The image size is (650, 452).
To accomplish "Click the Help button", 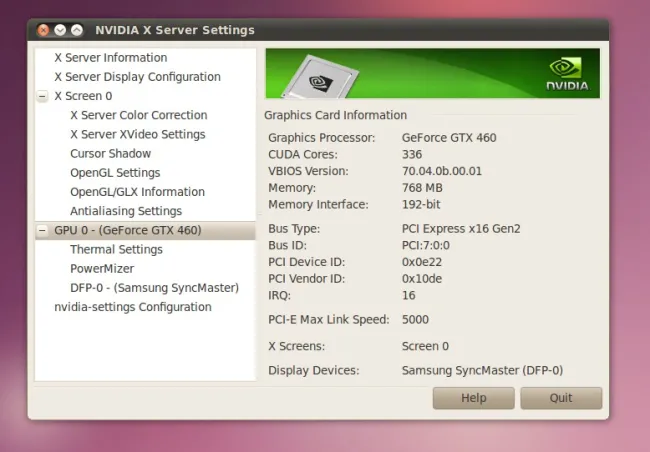I will 474,398.
